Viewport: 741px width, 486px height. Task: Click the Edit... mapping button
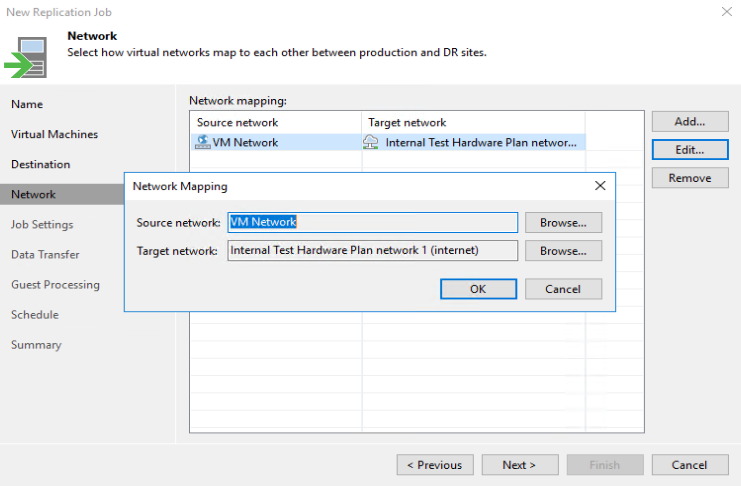[x=690, y=150]
